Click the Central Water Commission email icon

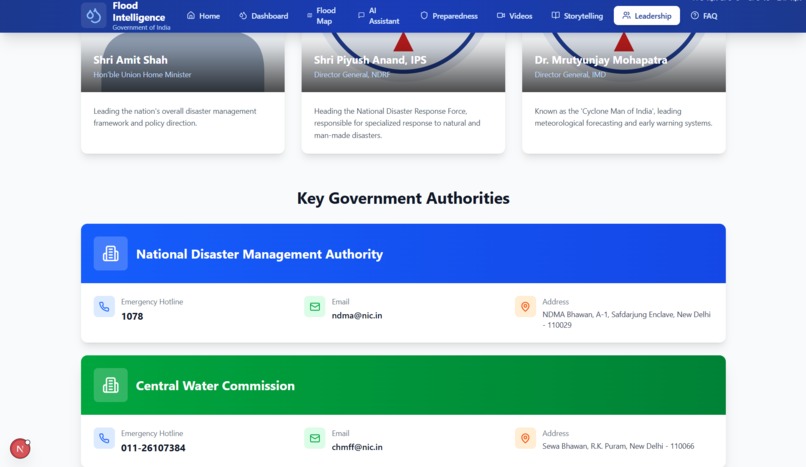coord(315,438)
